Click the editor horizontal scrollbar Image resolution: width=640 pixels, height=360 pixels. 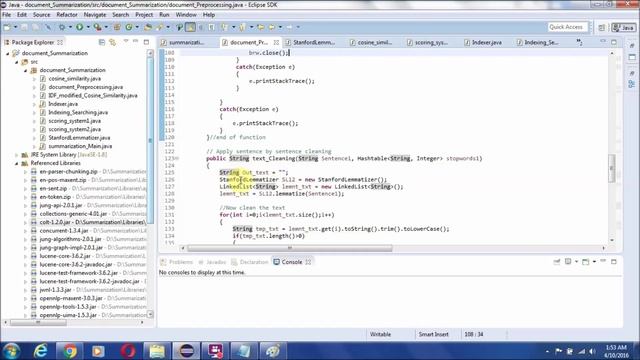click(x=289, y=248)
